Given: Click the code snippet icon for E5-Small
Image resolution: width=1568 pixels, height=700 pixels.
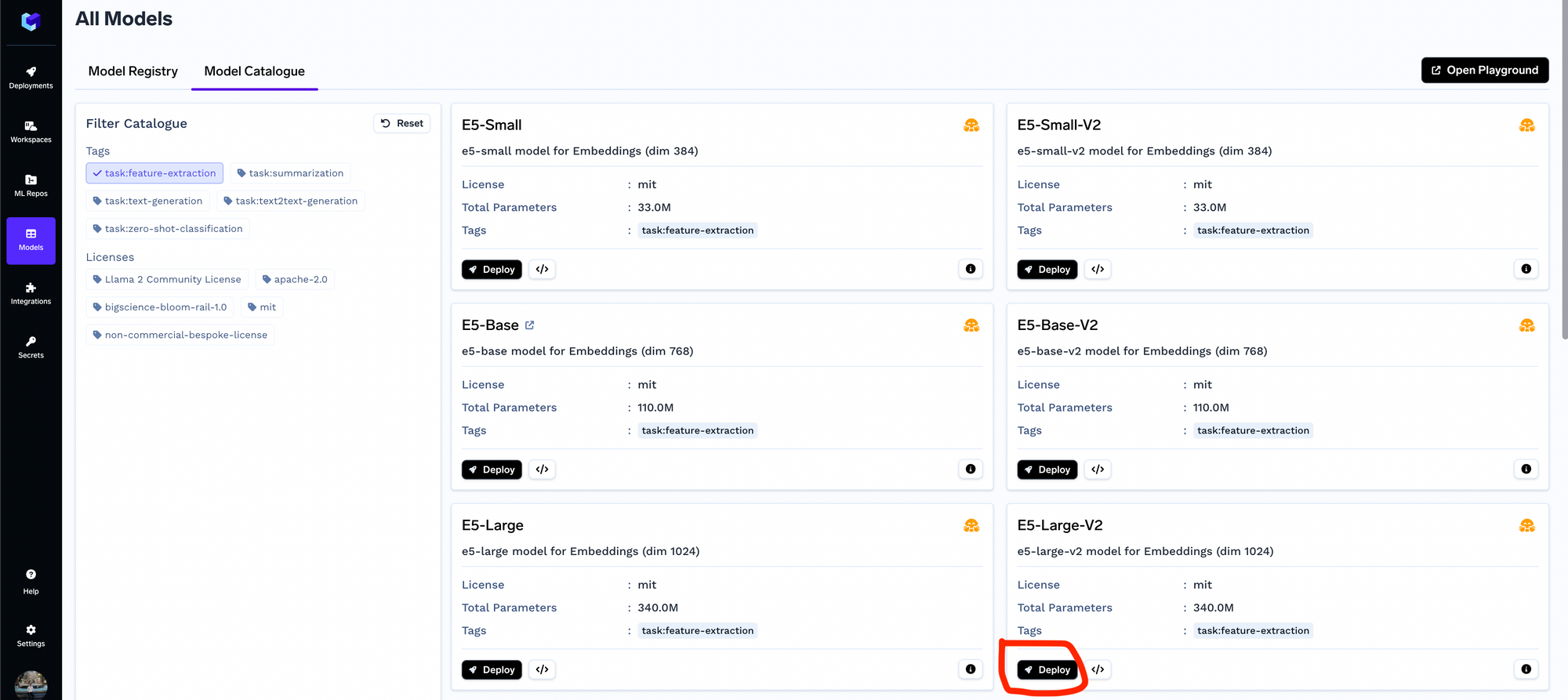Looking at the screenshot, I should pyautogui.click(x=542, y=269).
